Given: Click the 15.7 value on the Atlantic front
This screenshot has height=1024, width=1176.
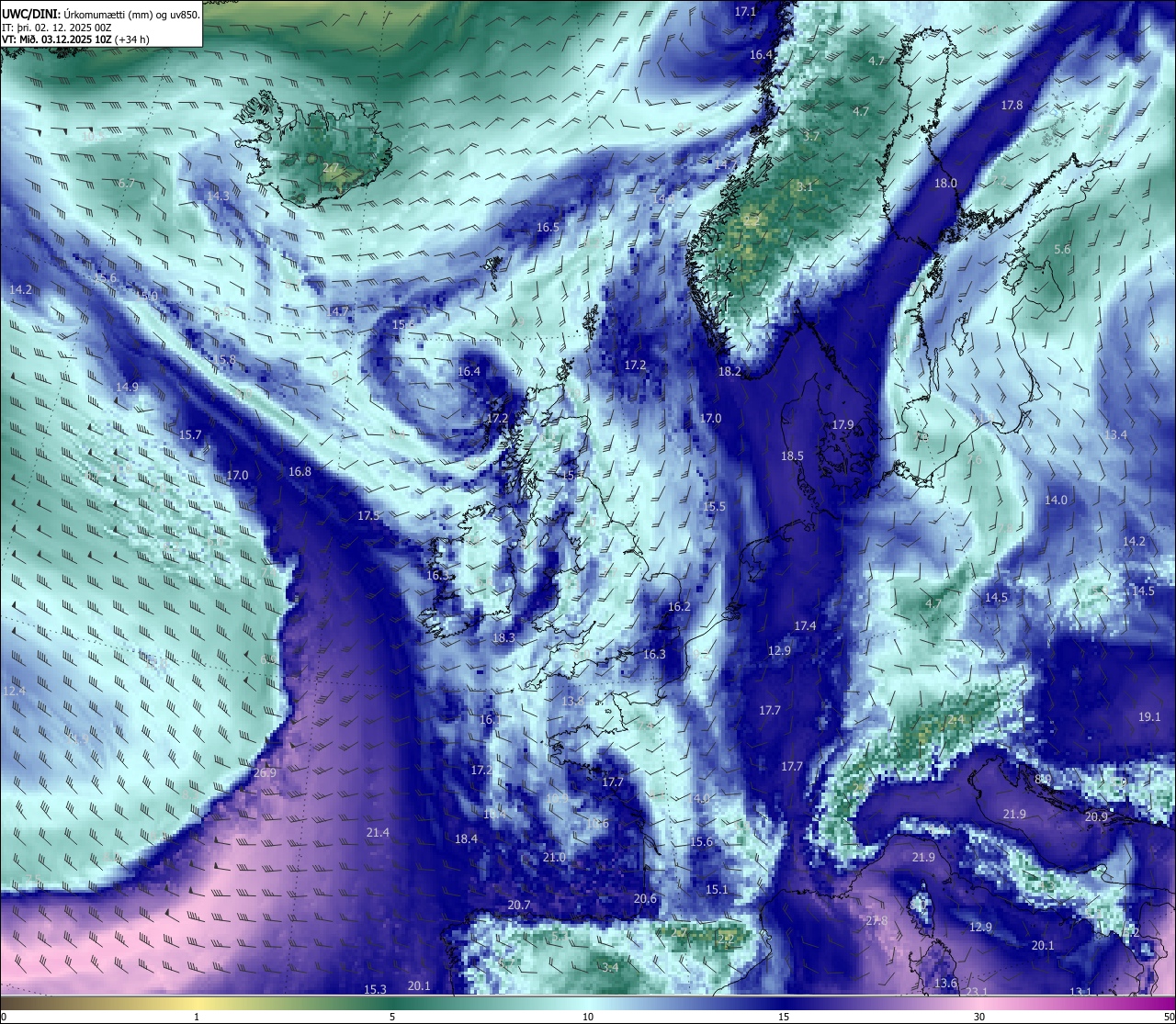Looking at the screenshot, I should click(190, 434).
